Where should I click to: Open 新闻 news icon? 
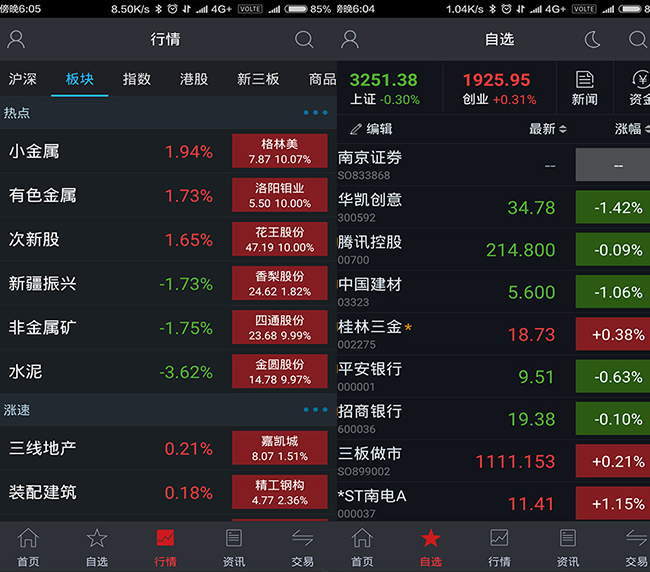585,79
